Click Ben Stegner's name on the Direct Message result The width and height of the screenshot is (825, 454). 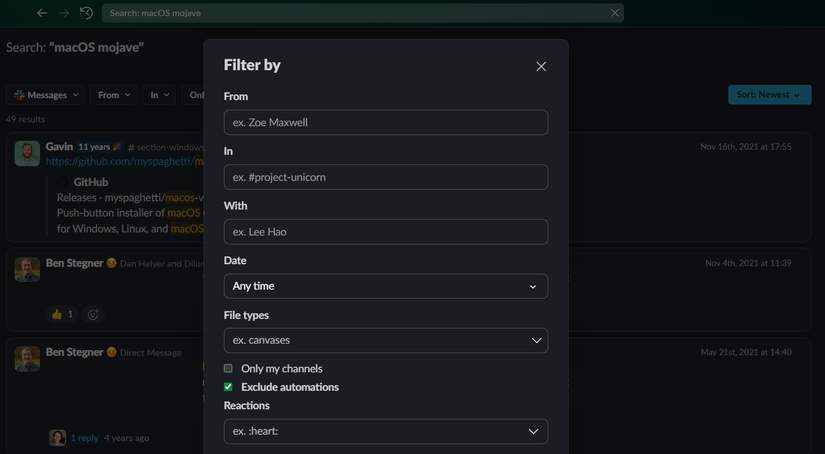click(74, 352)
